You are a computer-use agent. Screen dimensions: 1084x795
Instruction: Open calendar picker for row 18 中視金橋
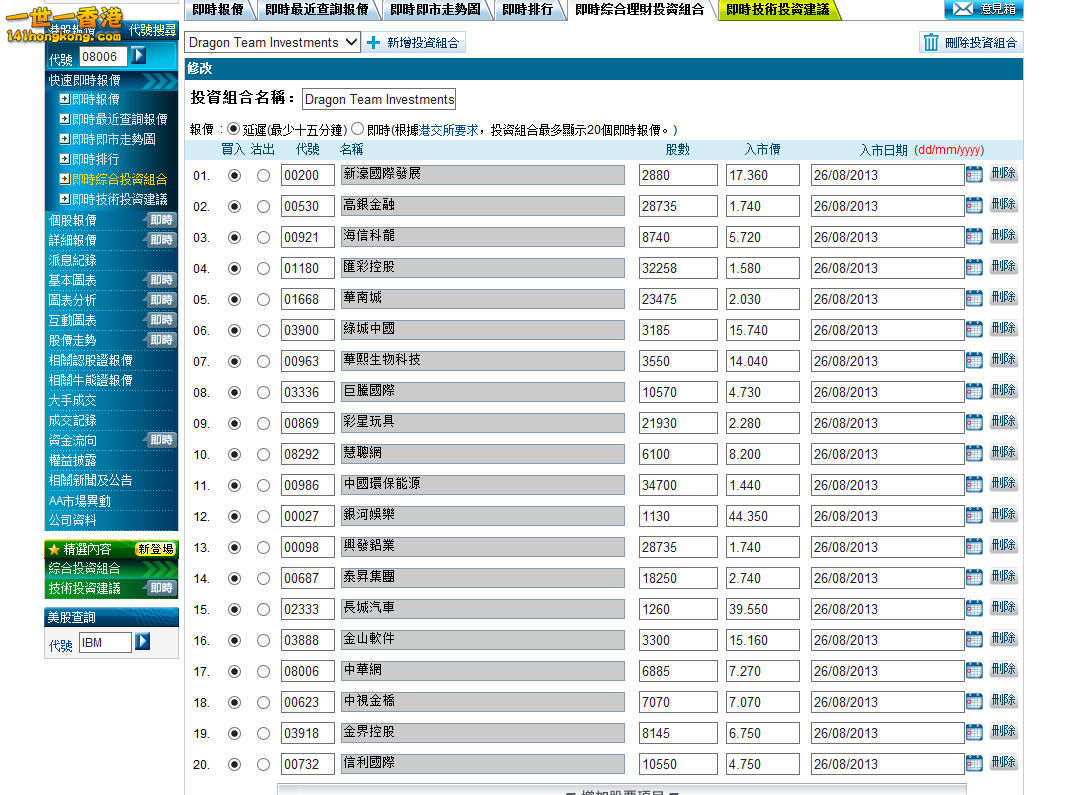[974, 702]
